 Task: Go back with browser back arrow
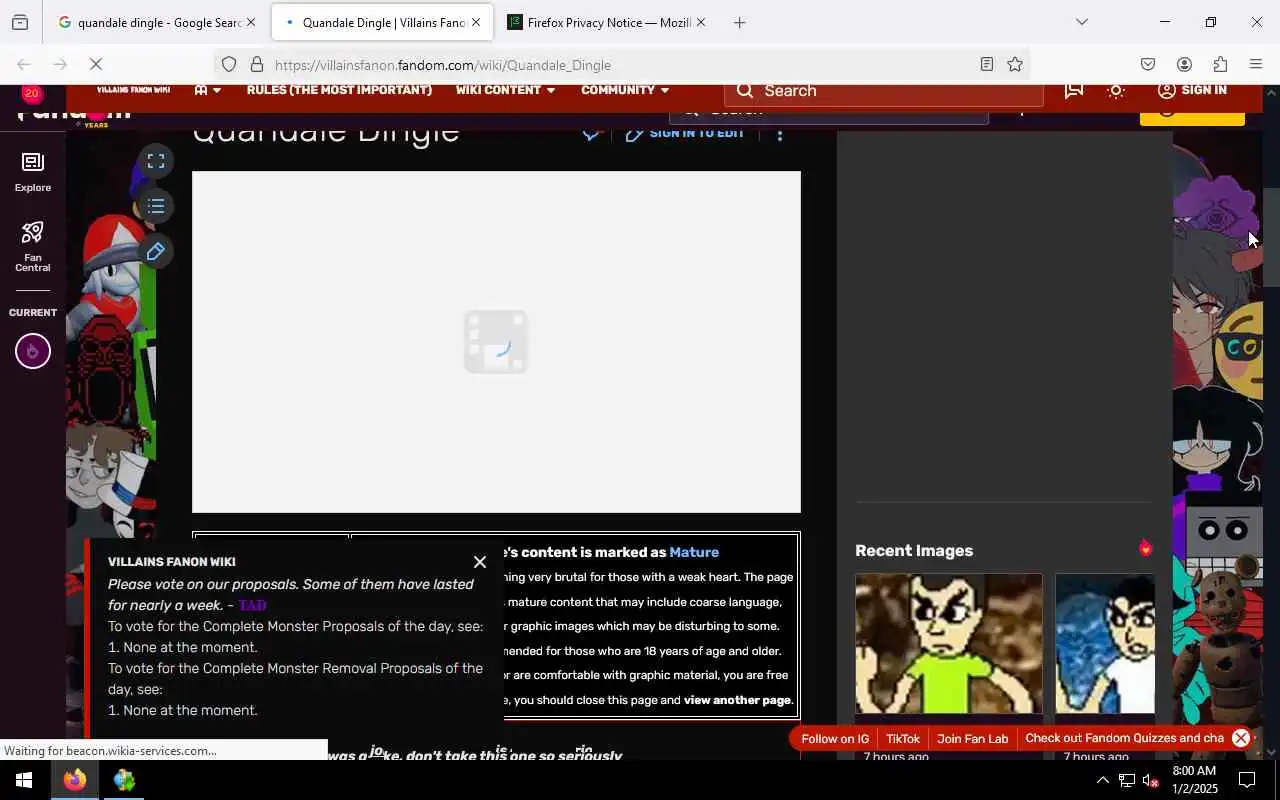point(24,65)
